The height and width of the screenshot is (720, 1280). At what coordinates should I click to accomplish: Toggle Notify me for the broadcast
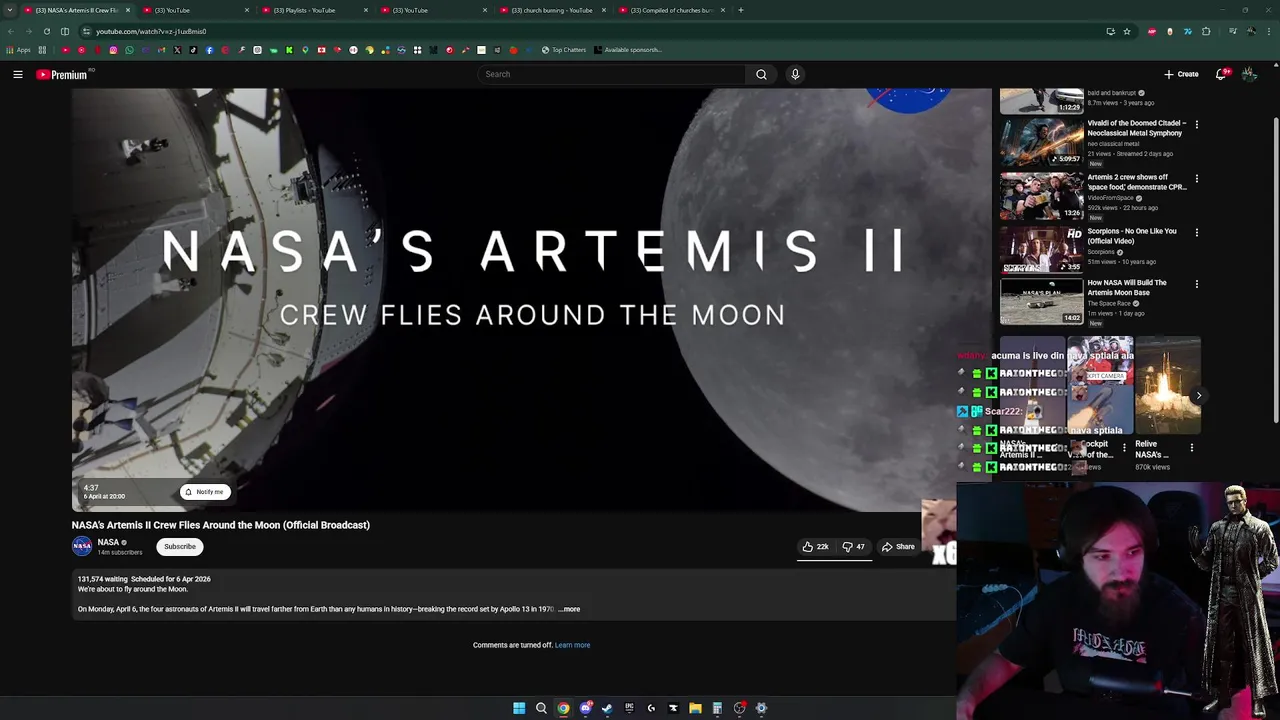[x=205, y=492]
